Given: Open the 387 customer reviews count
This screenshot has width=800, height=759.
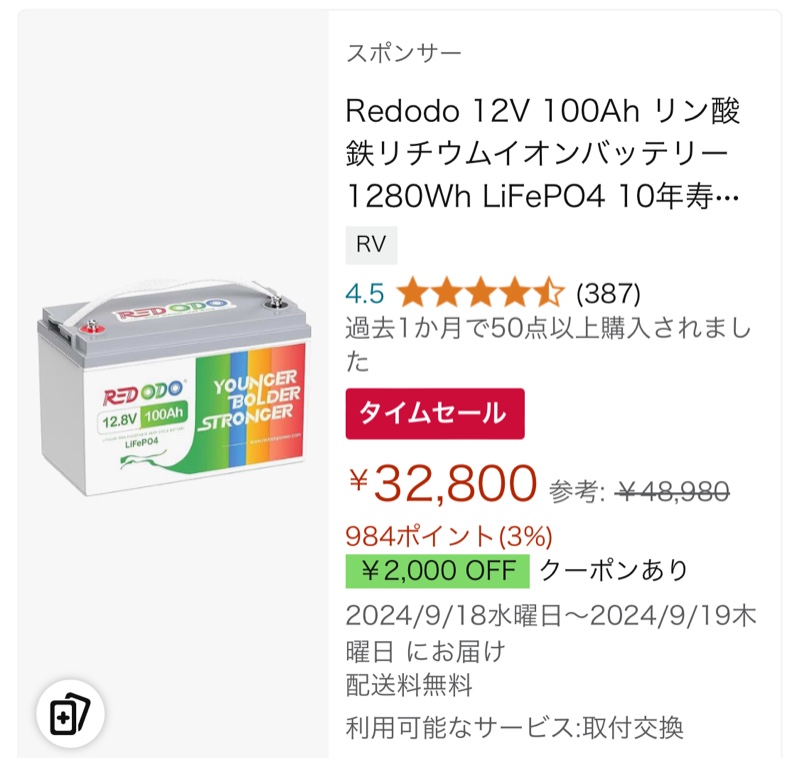Looking at the screenshot, I should 608,293.
